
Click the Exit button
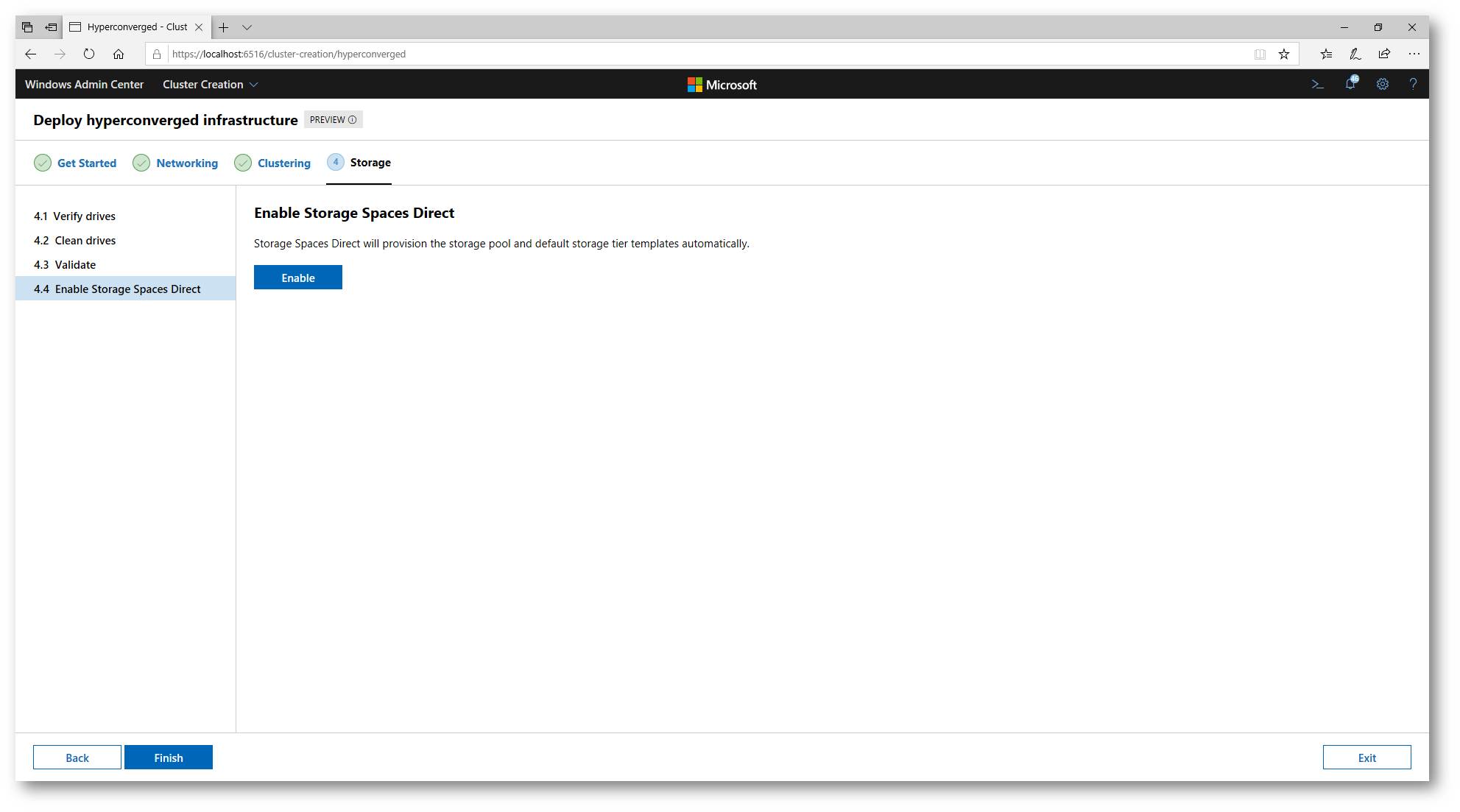point(1367,758)
